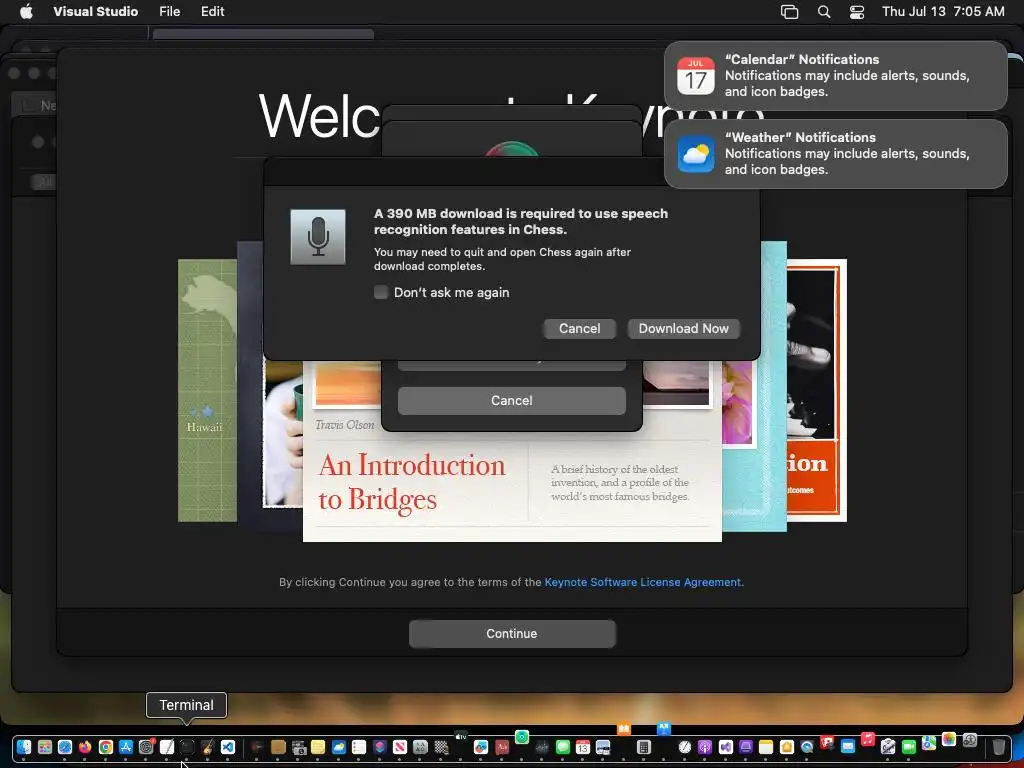Switch to Visual Studio via its Dock icon
This screenshot has width=1024, height=768.
pyautogui.click(x=726, y=747)
